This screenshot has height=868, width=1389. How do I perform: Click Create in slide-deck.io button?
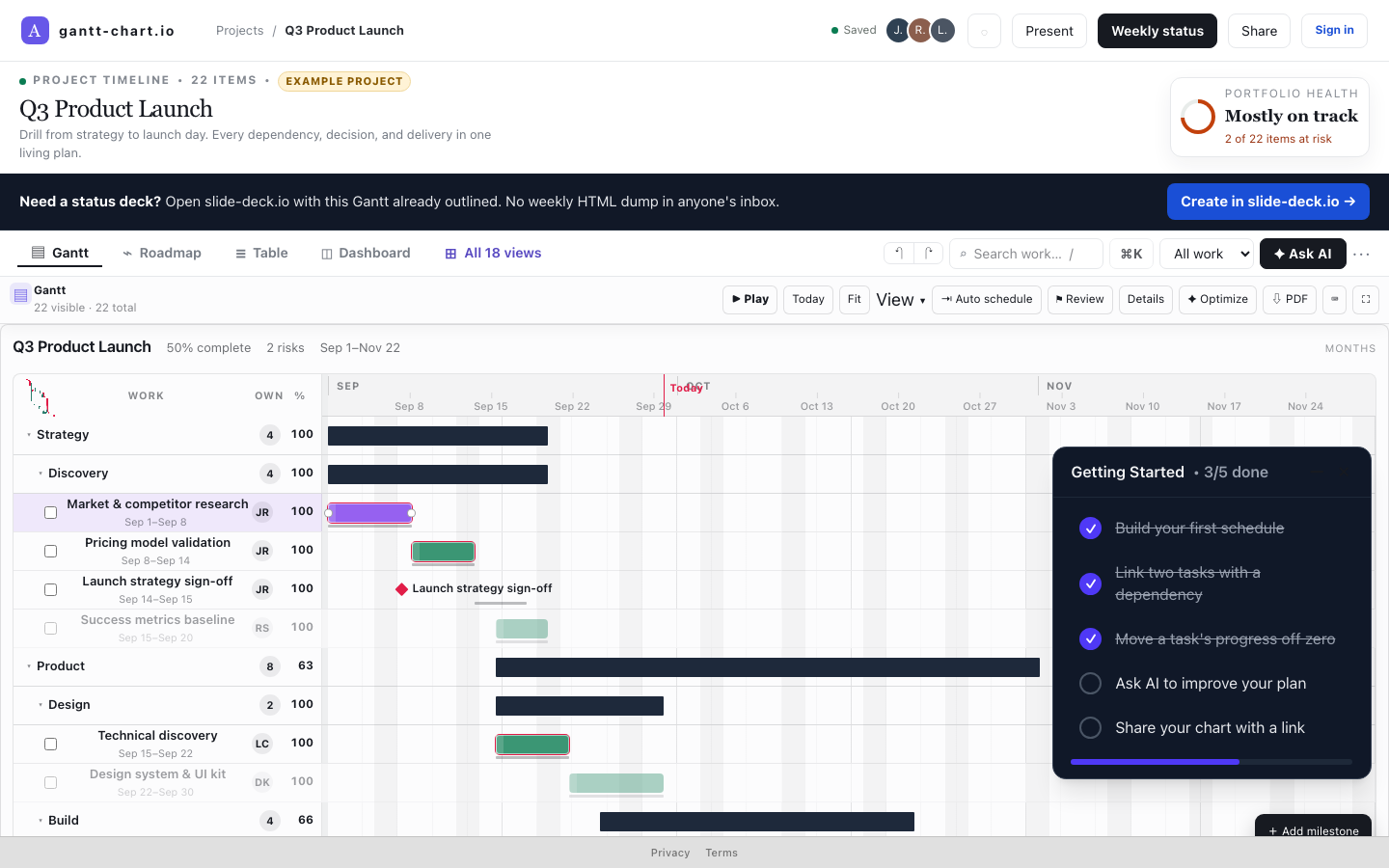pos(1268,202)
